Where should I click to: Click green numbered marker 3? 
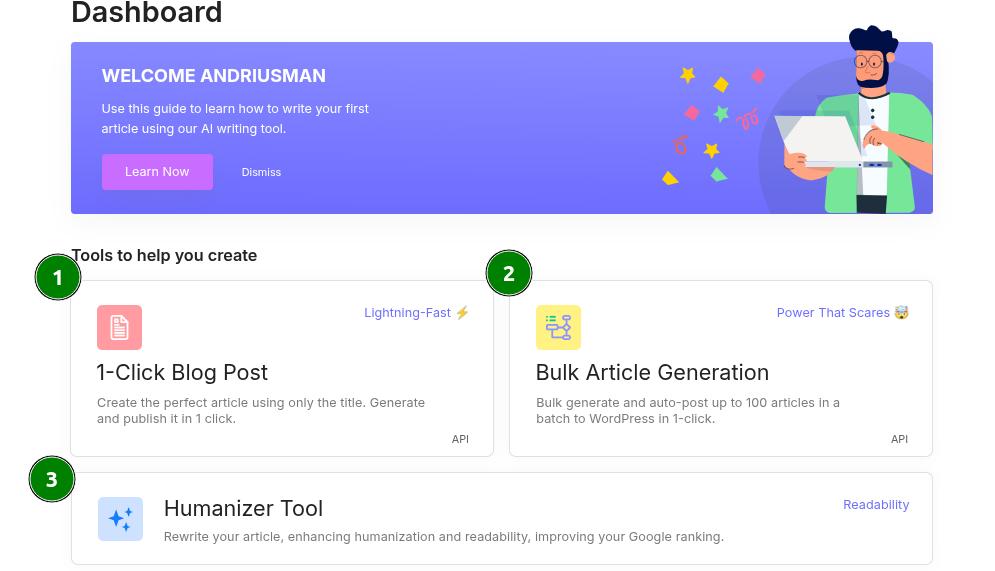[52, 479]
